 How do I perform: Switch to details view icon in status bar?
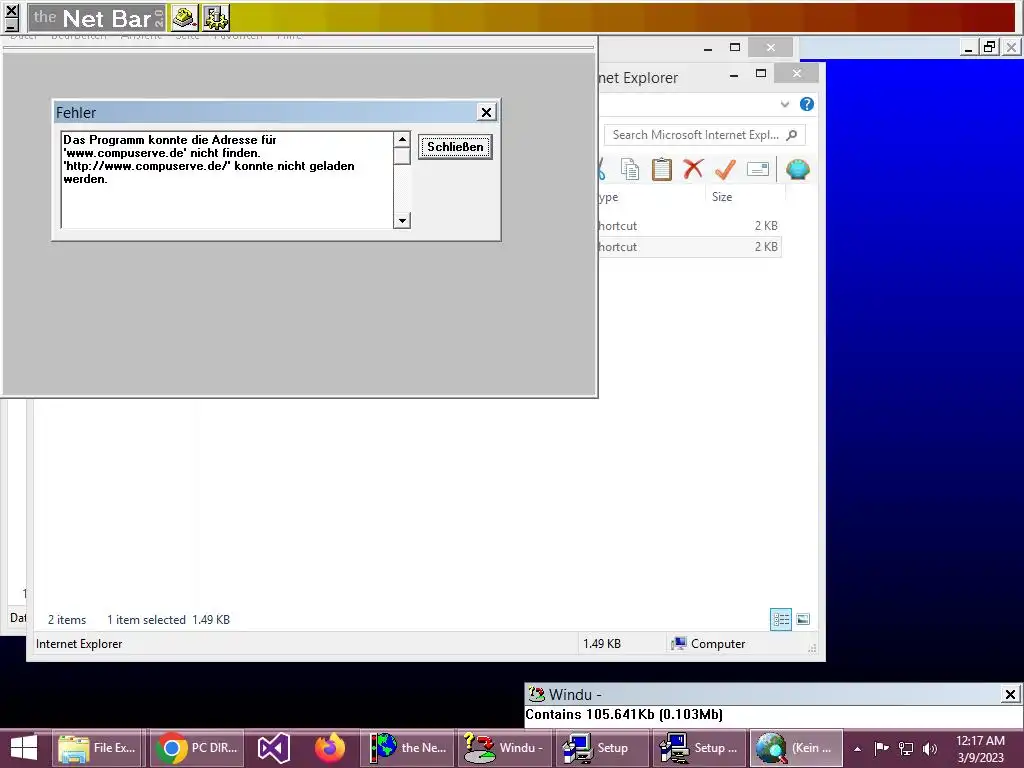point(780,619)
